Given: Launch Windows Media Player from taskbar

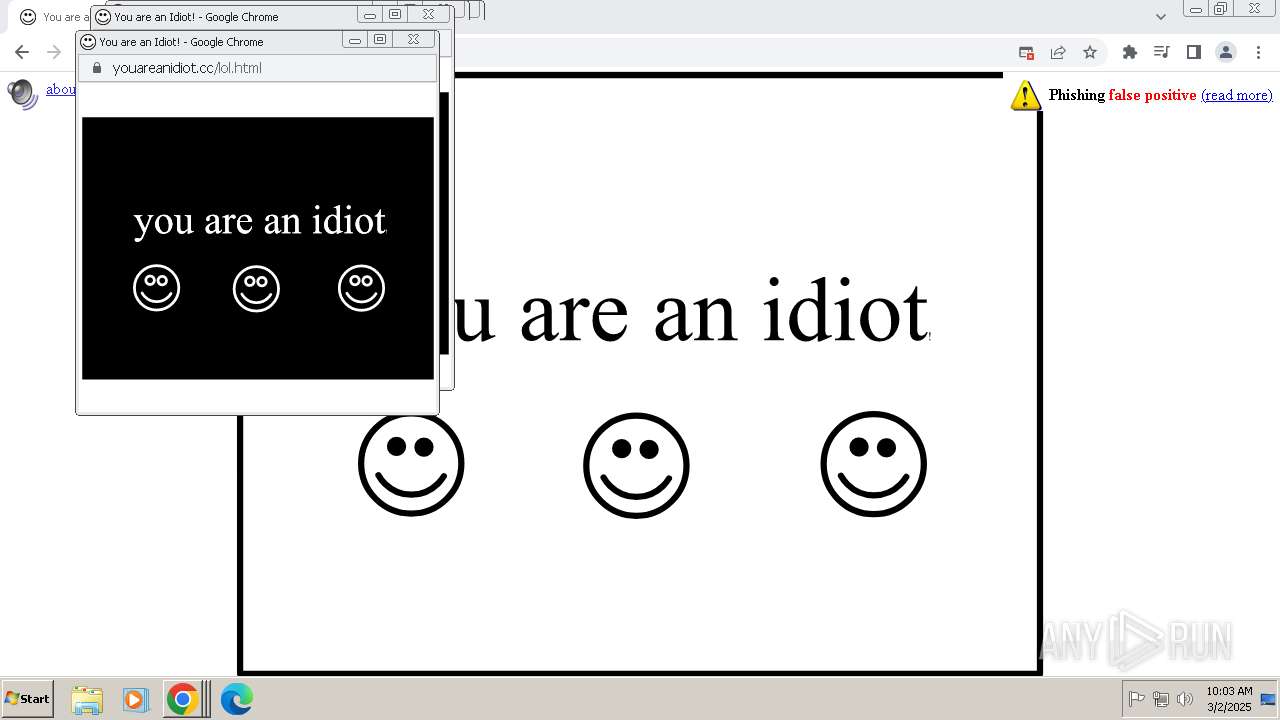Looking at the screenshot, I should point(135,699).
